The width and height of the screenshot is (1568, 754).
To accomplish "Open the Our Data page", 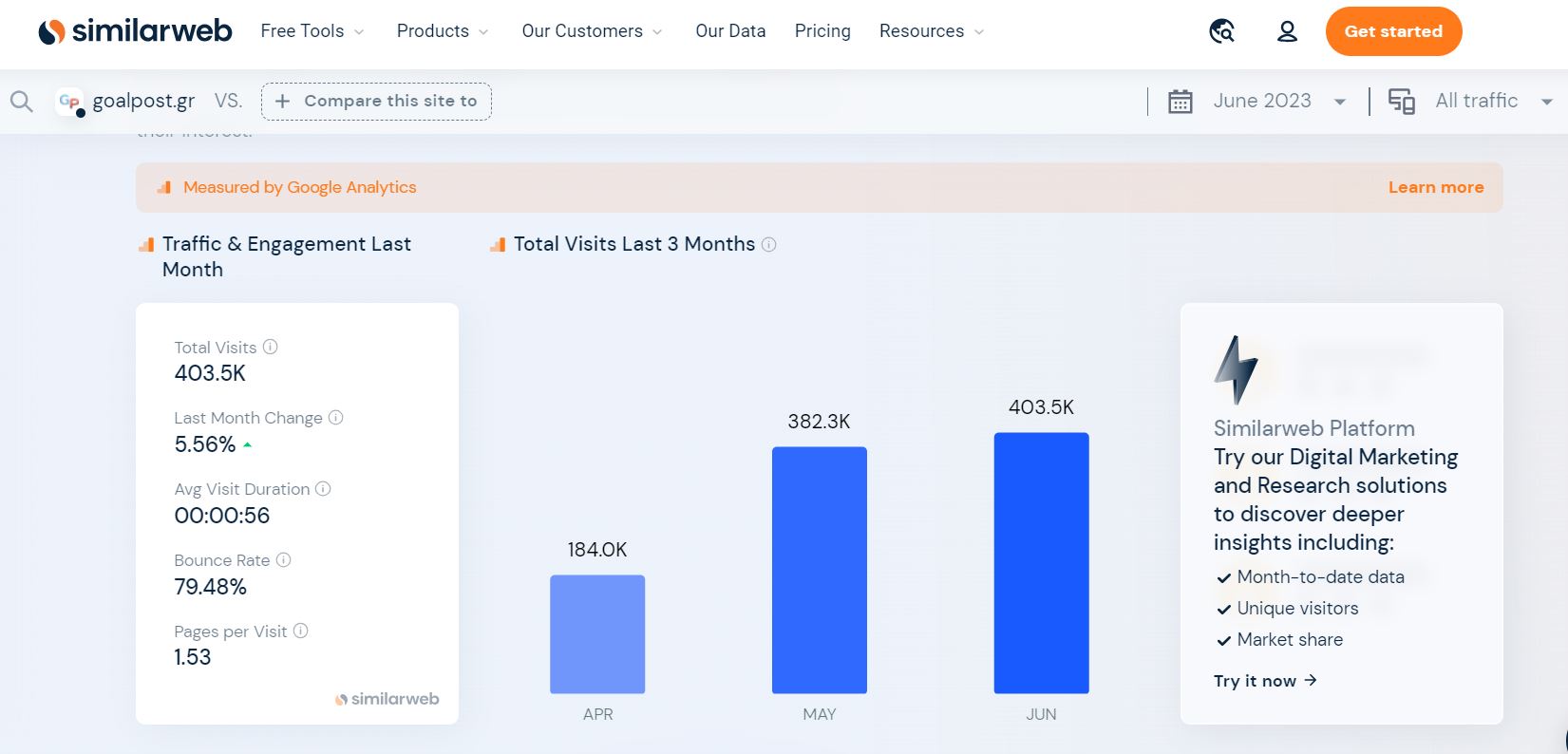I will [730, 31].
